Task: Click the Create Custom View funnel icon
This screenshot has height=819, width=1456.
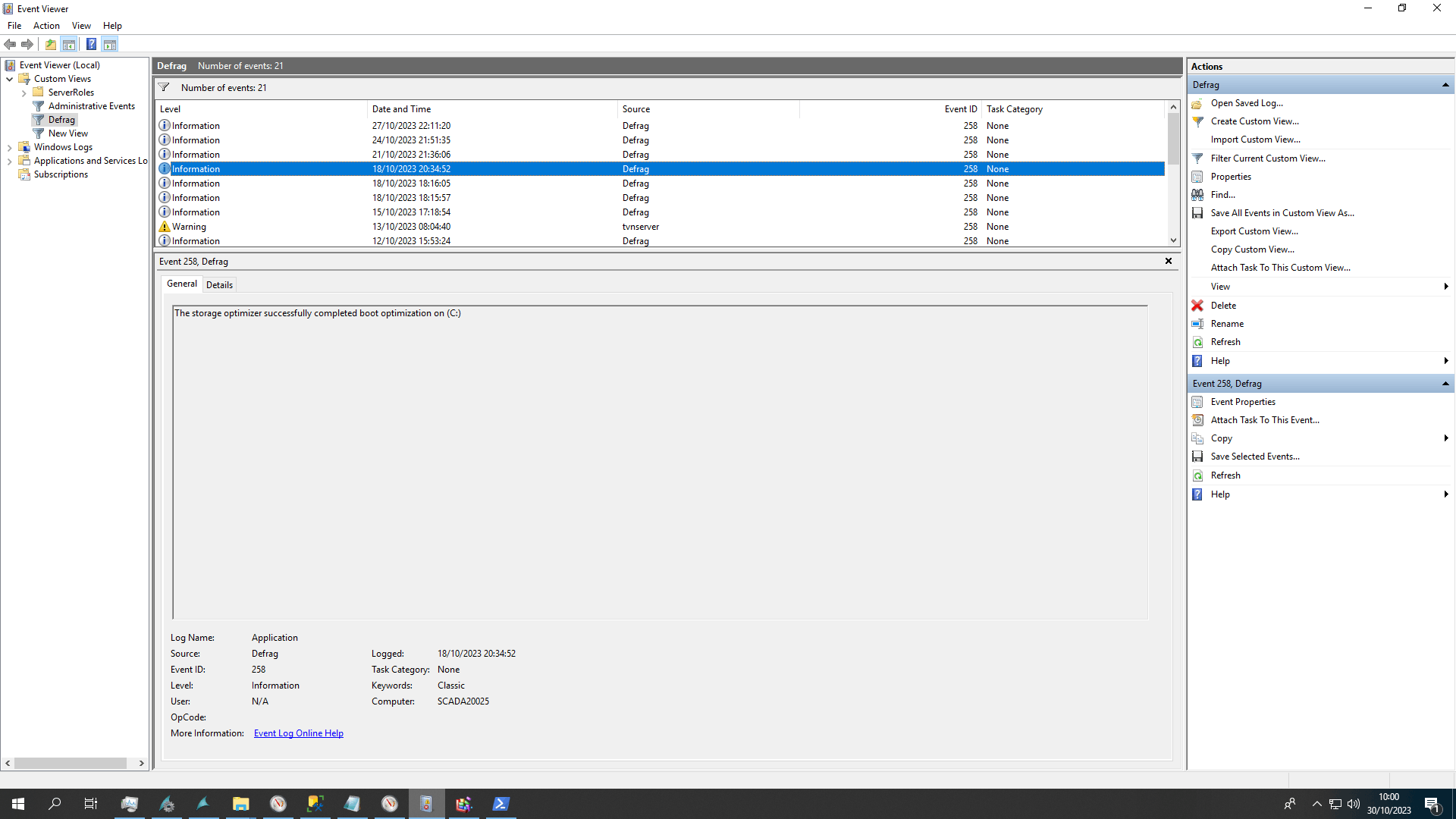Action: pyautogui.click(x=1197, y=121)
